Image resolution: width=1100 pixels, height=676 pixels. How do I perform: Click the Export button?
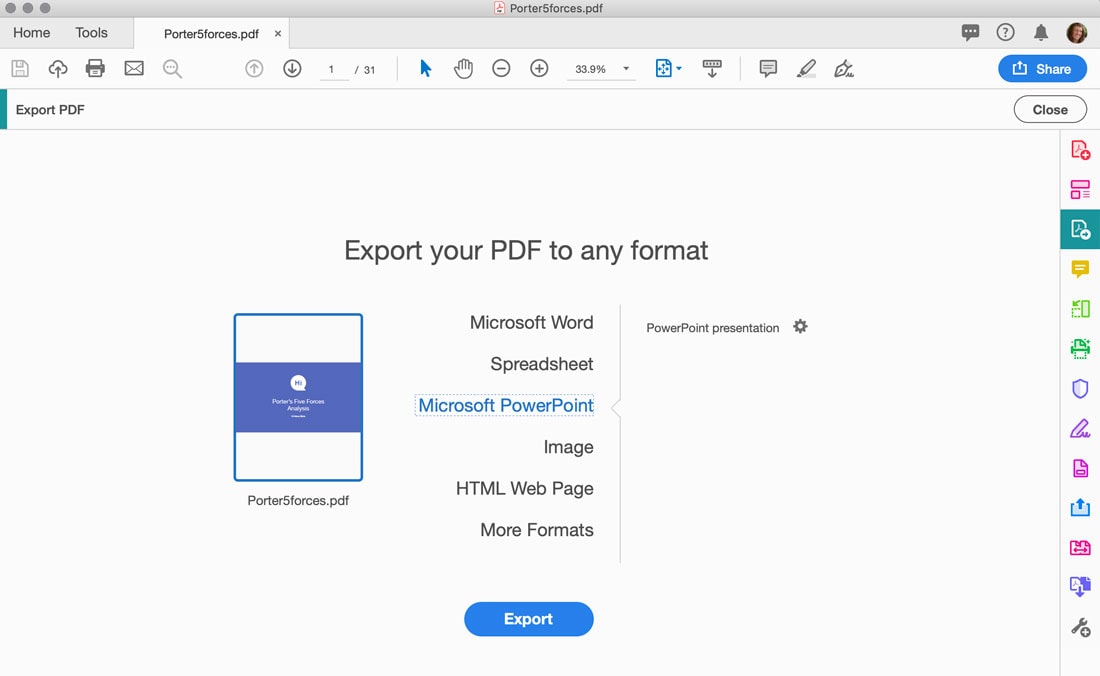tap(528, 619)
